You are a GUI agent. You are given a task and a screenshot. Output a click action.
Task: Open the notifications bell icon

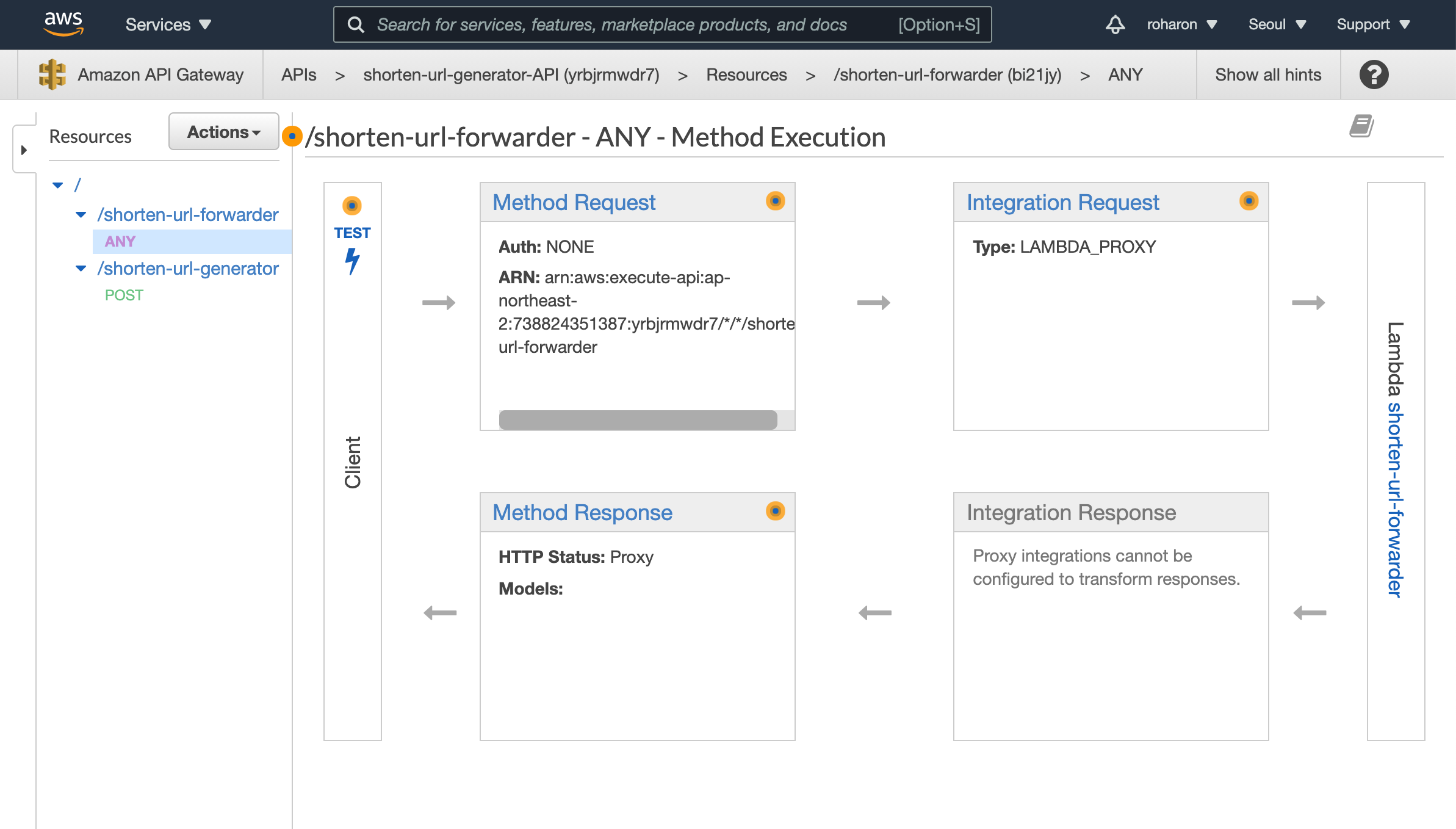[1115, 24]
